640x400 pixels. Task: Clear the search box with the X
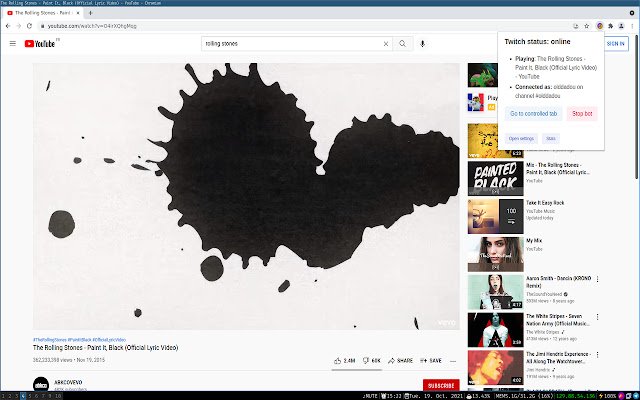[x=385, y=44]
